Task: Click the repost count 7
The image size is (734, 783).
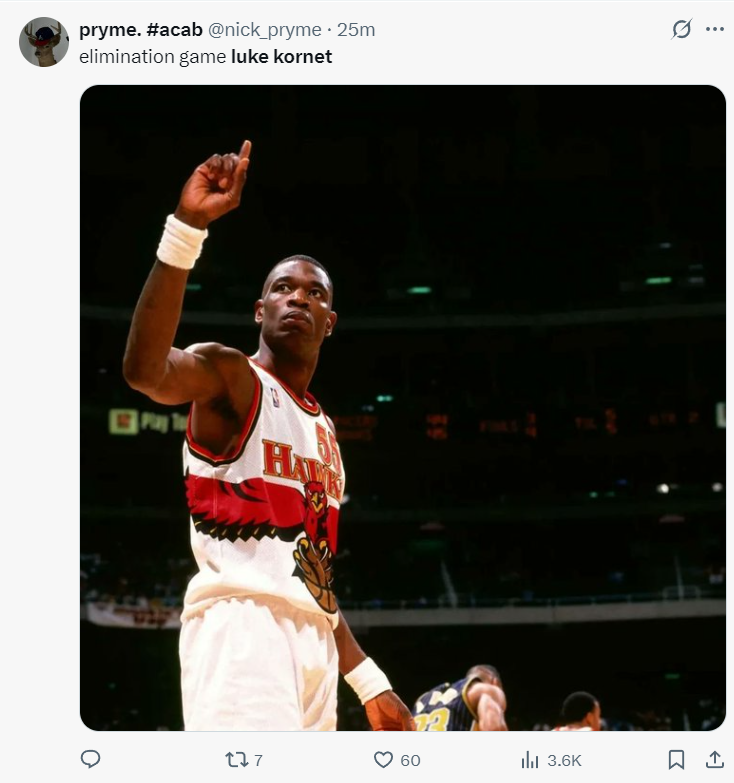Action: tap(258, 760)
